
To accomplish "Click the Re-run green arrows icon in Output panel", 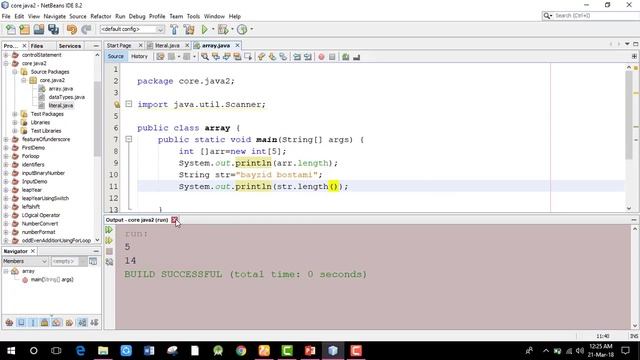I will coord(109,230).
